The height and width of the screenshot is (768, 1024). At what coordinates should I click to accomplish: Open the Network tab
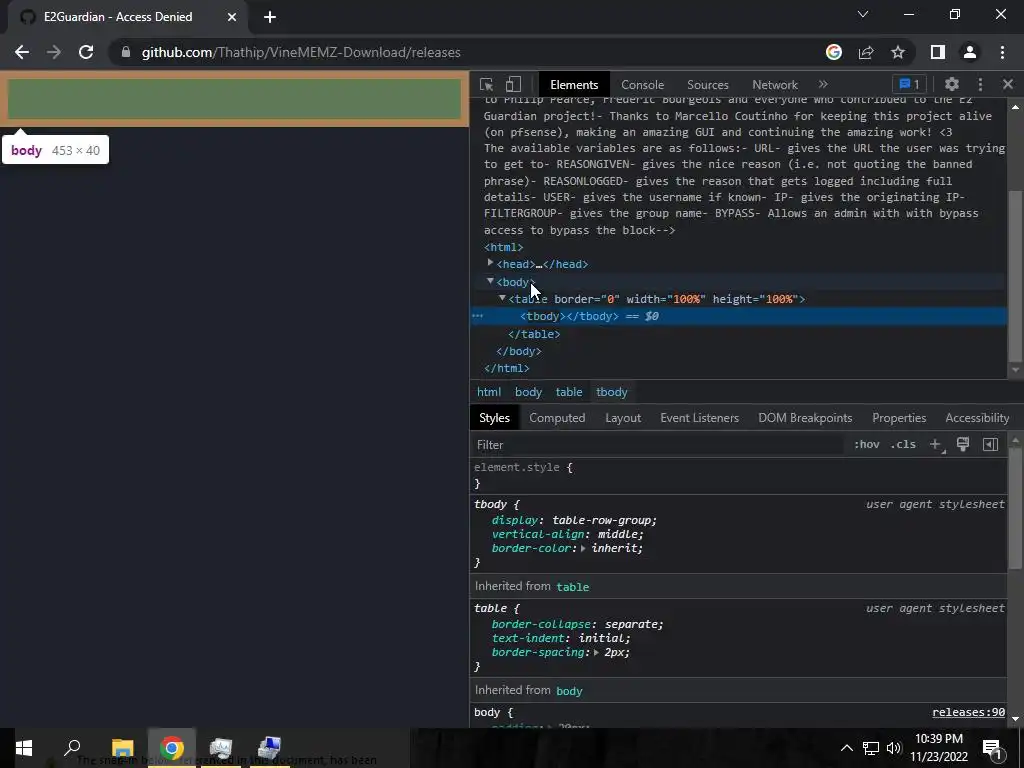(775, 85)
